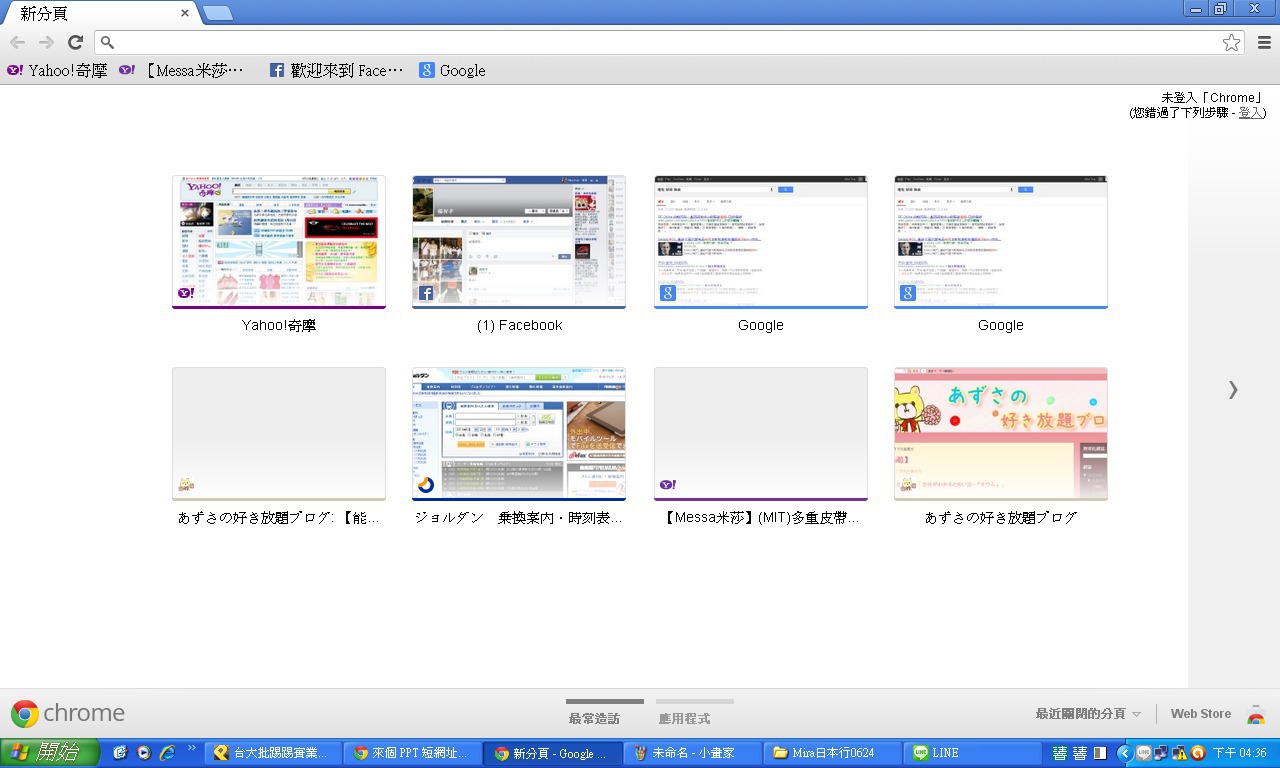The width and height of the screenshot is (1280, 768).
Task: Click the Internet Explorer quick launch icon
Action: [x=167, y=753]
